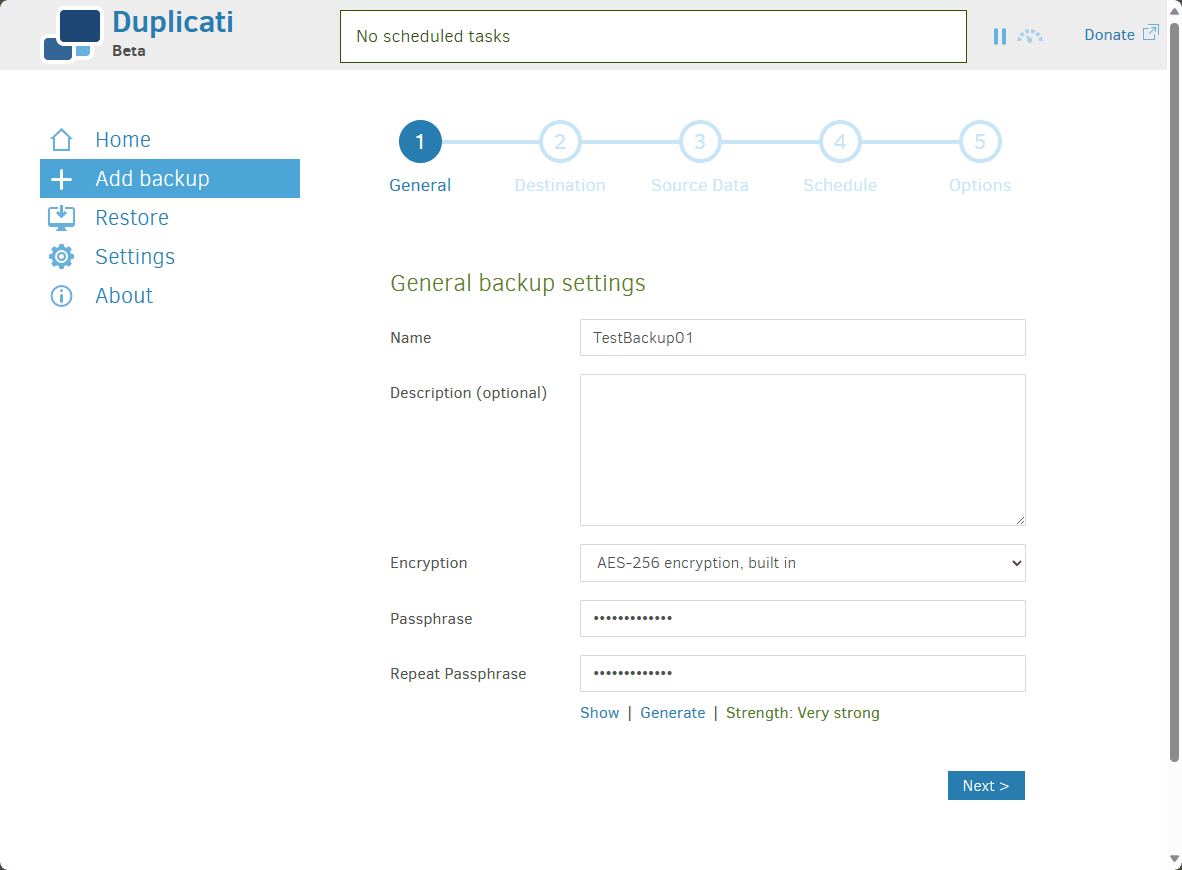Open the throttle speed gauge icon
This screenshot has height=870, width=1182.
coord(1030,35)
